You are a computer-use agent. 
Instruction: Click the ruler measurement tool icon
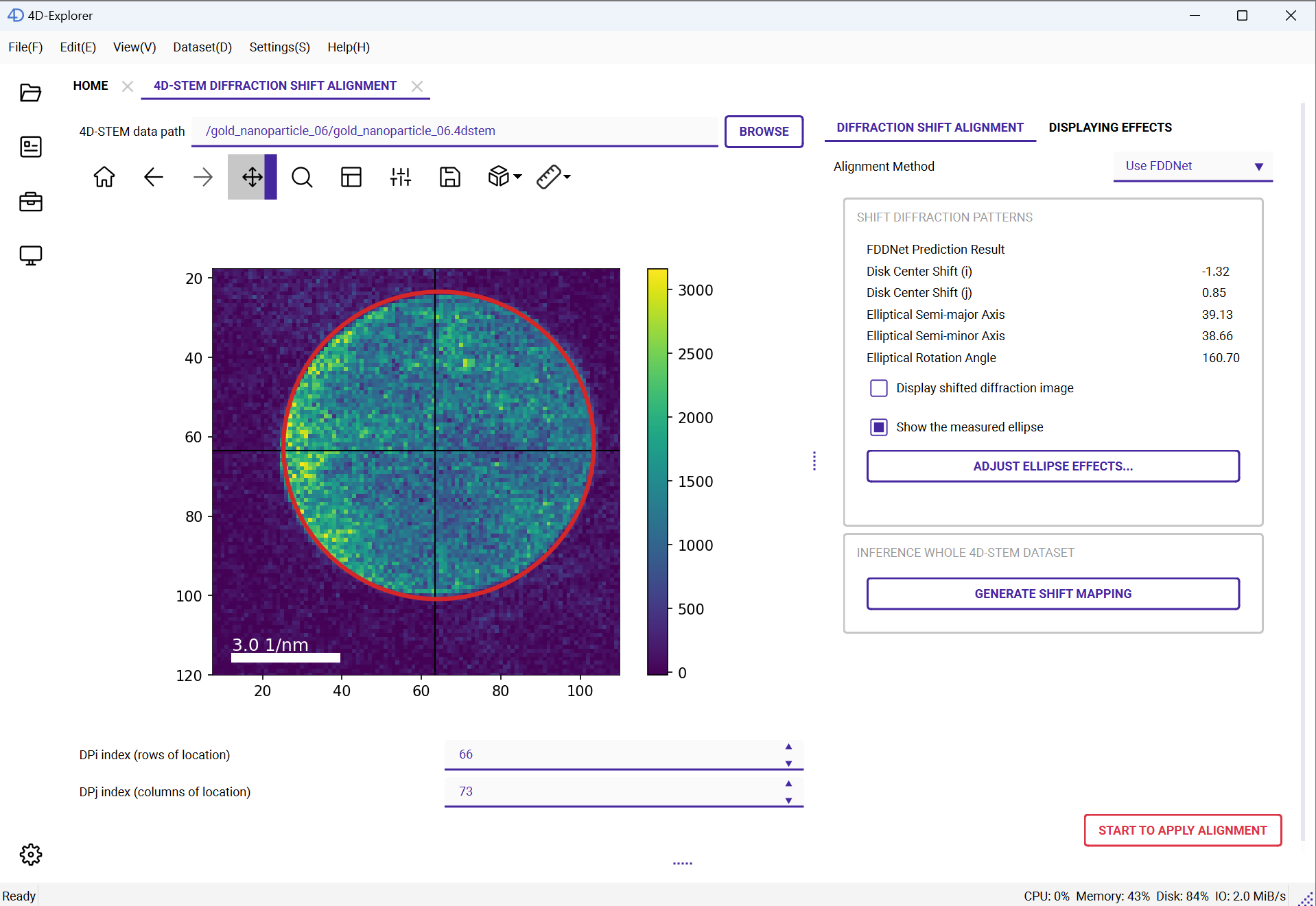click(x=549, y=177)
